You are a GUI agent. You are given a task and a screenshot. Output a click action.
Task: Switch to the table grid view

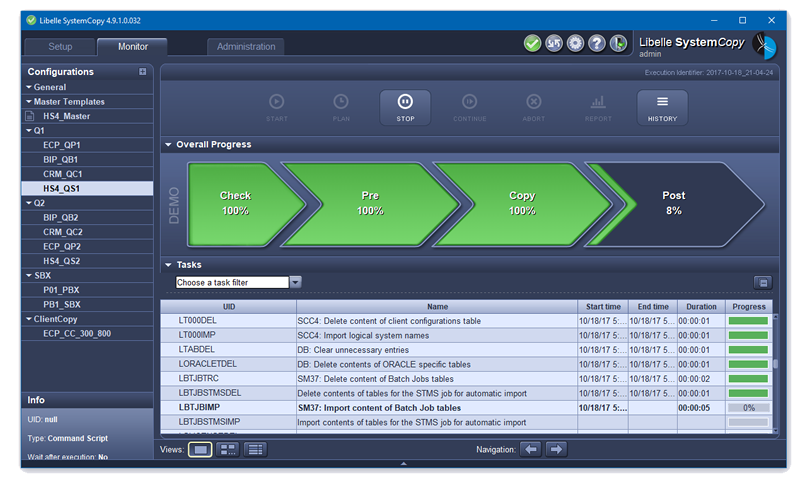[x=255, y=450]
